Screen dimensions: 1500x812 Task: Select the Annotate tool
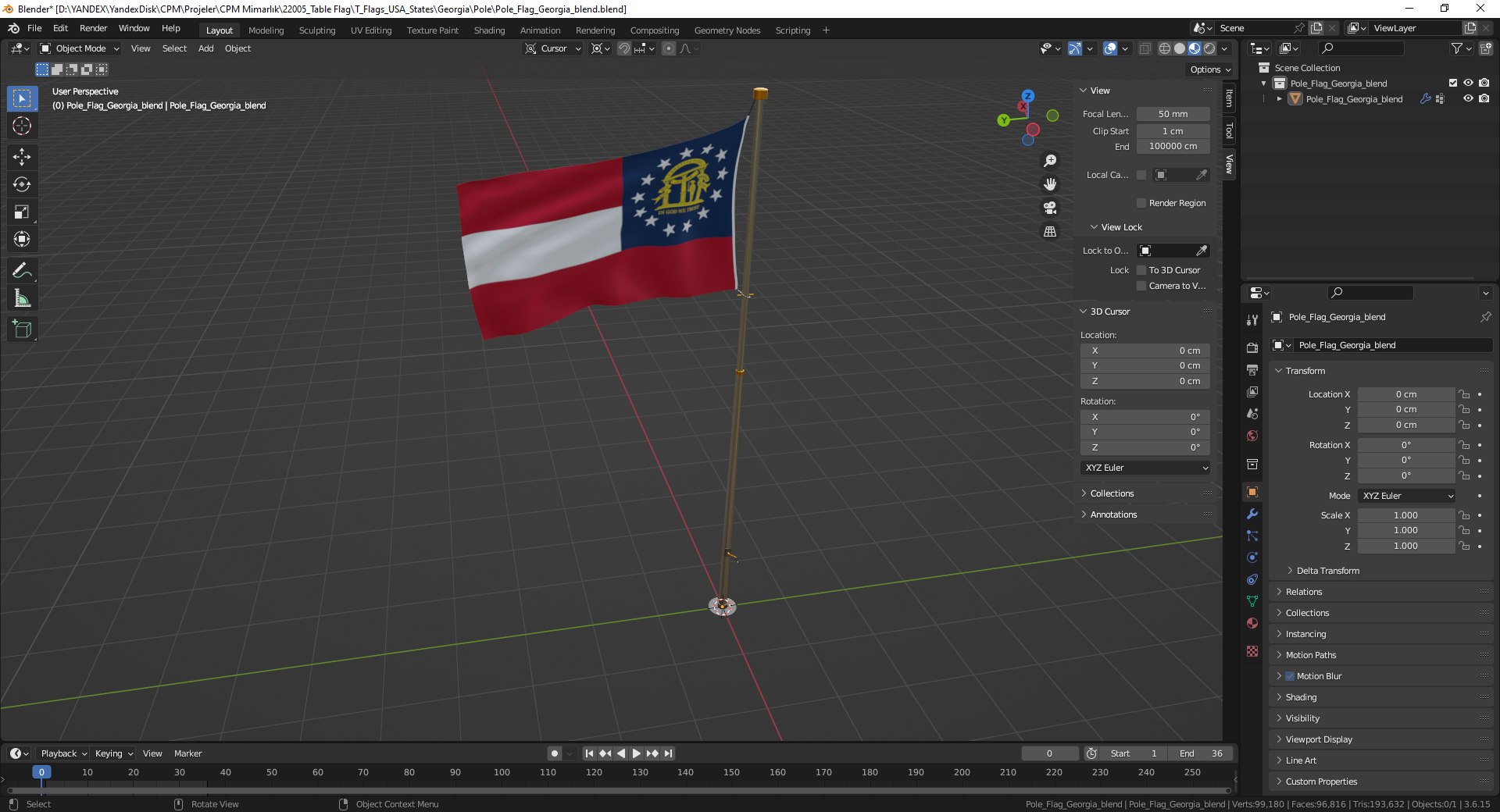[22, 270]
